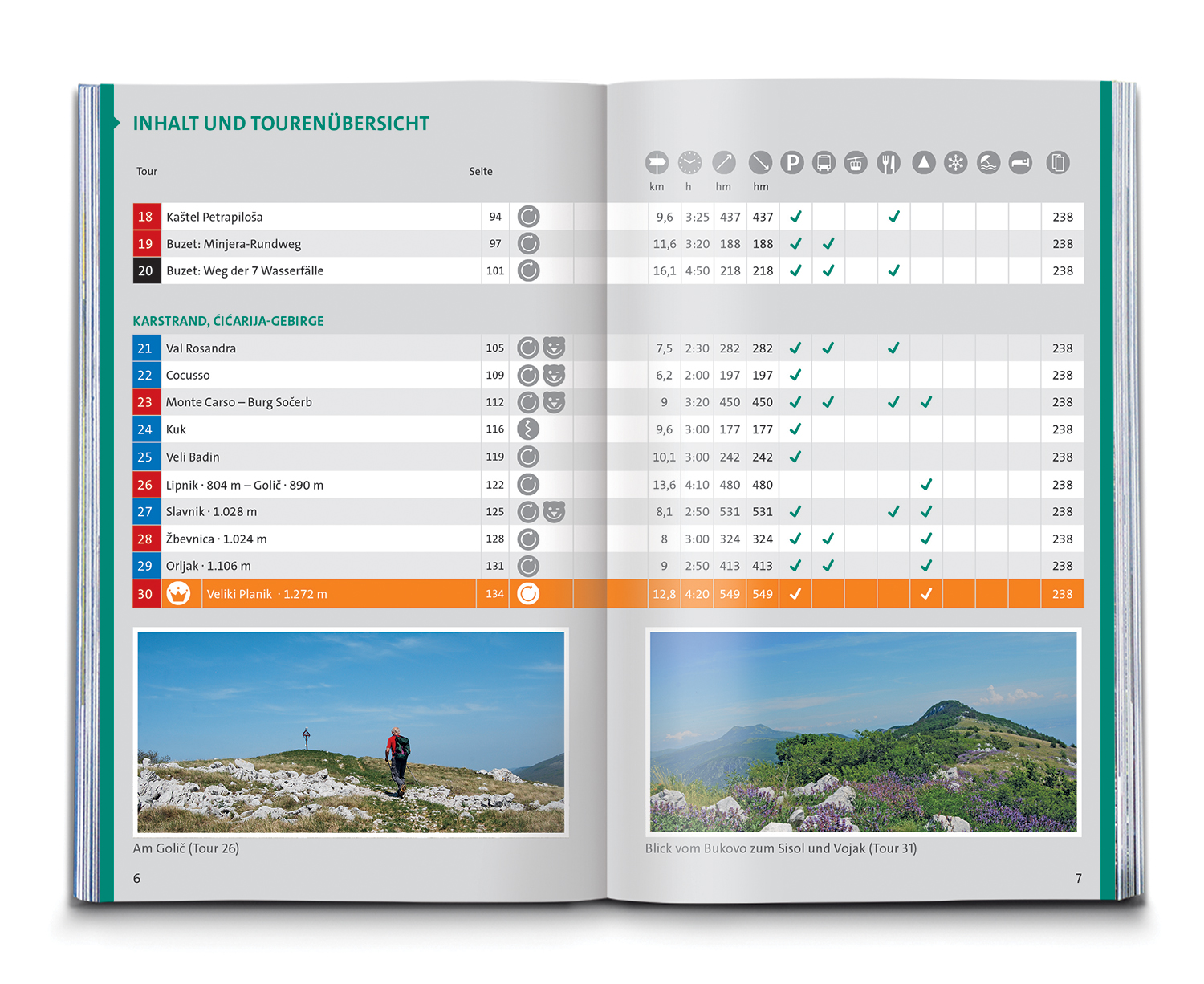Click the bed accommodation icon
This screenshot has width=1204, height=984.
click(x=1020, y=163)
